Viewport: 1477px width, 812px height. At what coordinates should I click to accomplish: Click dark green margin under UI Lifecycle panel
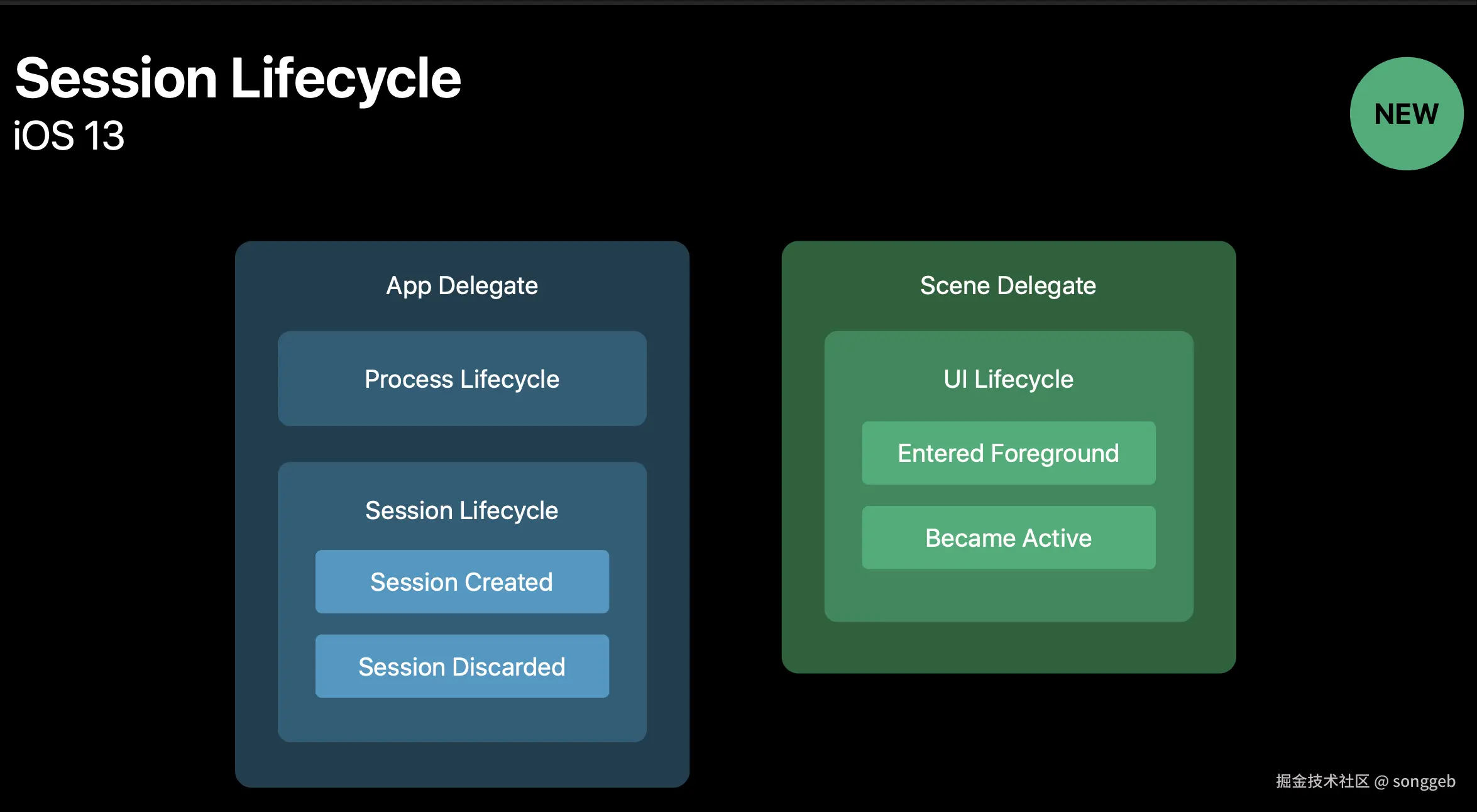coord(1008,647)
